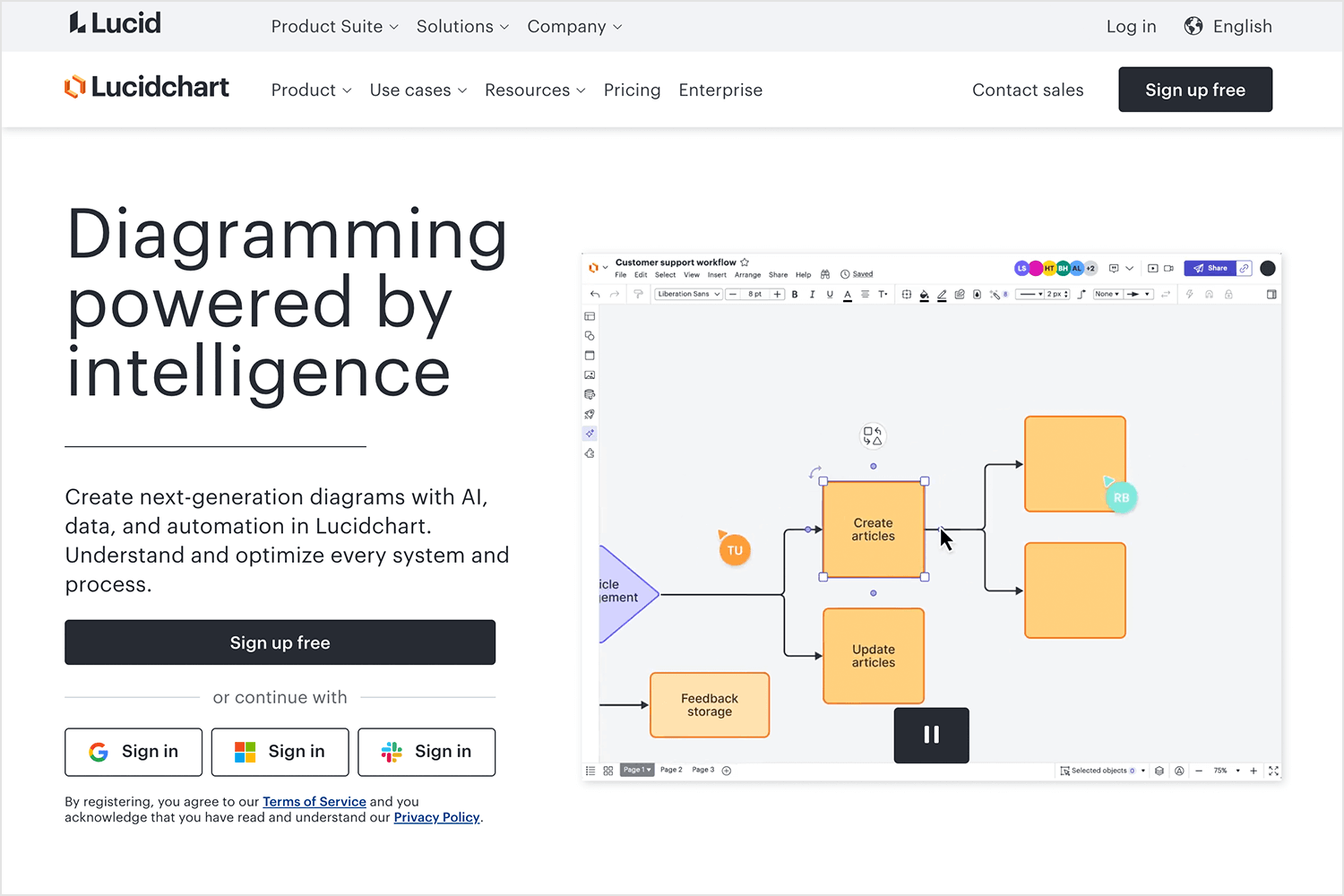The width and height of the screenshot is (1344, 896).
Task: Click the line shape connector icon
Action: click(x=1081, y=294)
